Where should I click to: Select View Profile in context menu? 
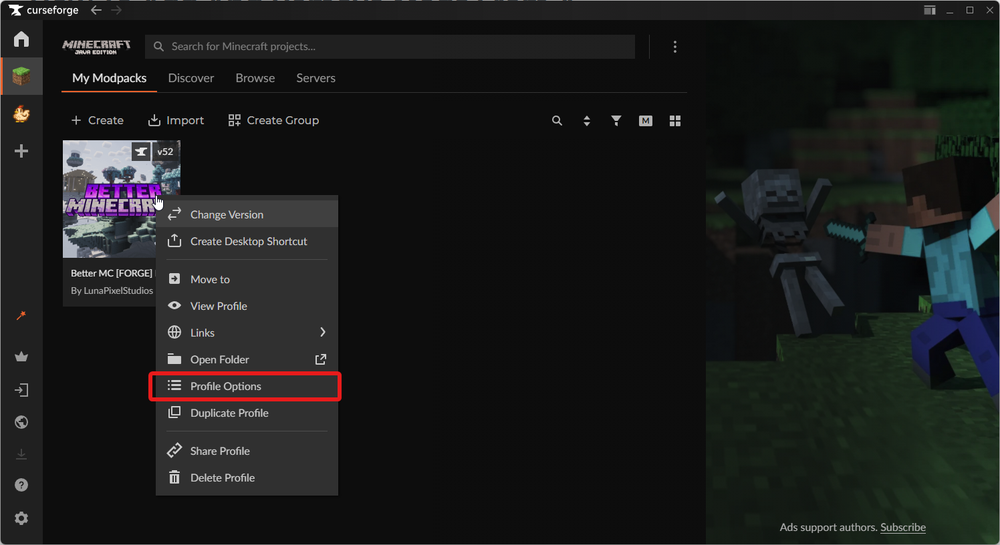point(247,306)
